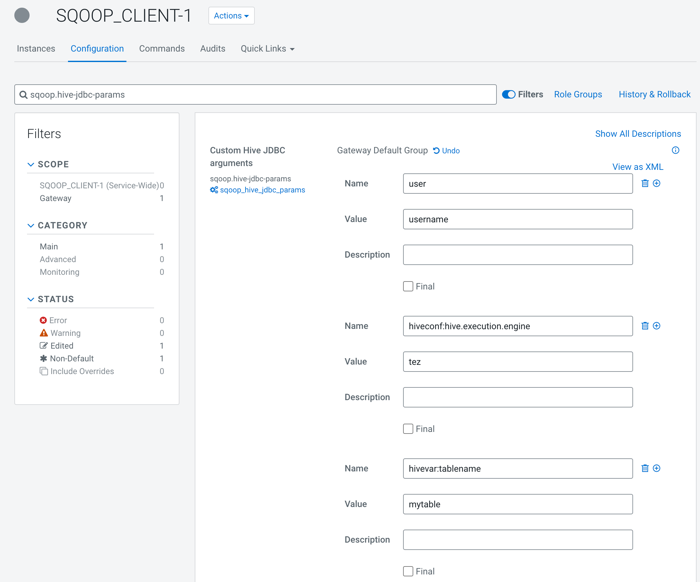700x582 pixels.
Task: Go to the Audits tab
Action: pos(212,49)
